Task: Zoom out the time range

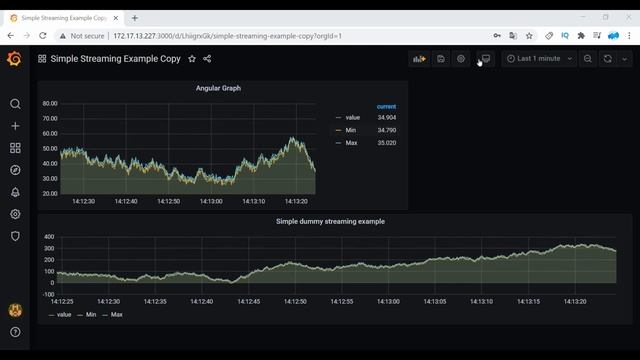Action: click(x=588, y=59)
